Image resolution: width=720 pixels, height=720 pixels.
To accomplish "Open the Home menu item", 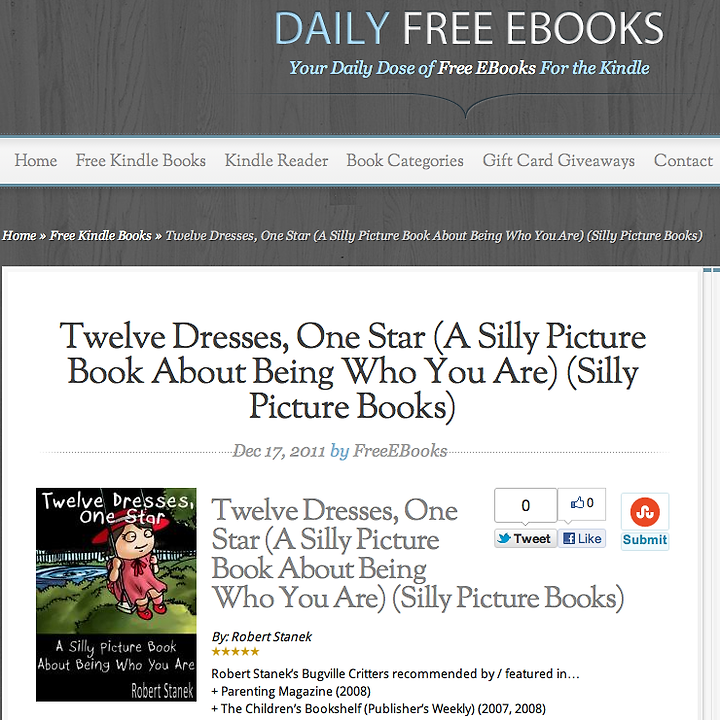I will point(36,161).
